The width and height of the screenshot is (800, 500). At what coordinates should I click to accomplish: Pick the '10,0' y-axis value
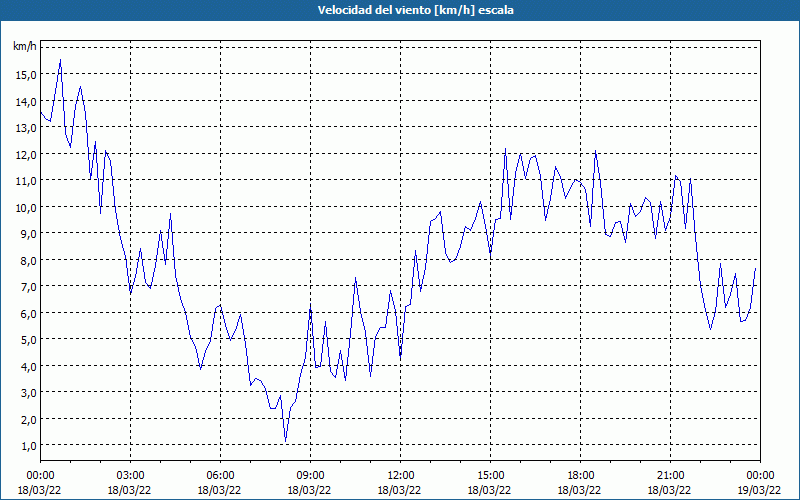[x=26, y=207]
